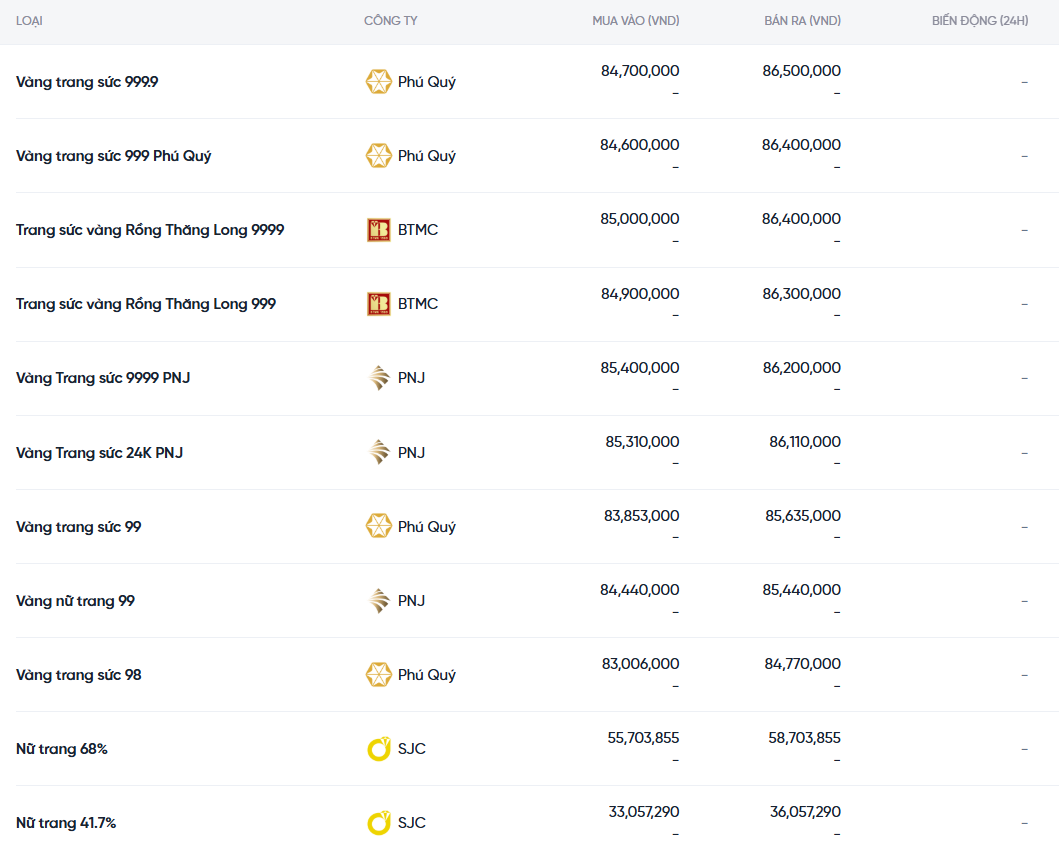The image size is (1059, 855).
Task: Select Trang sức vàng Rồng Thăng Long 9999
Action: click(150, 230)
